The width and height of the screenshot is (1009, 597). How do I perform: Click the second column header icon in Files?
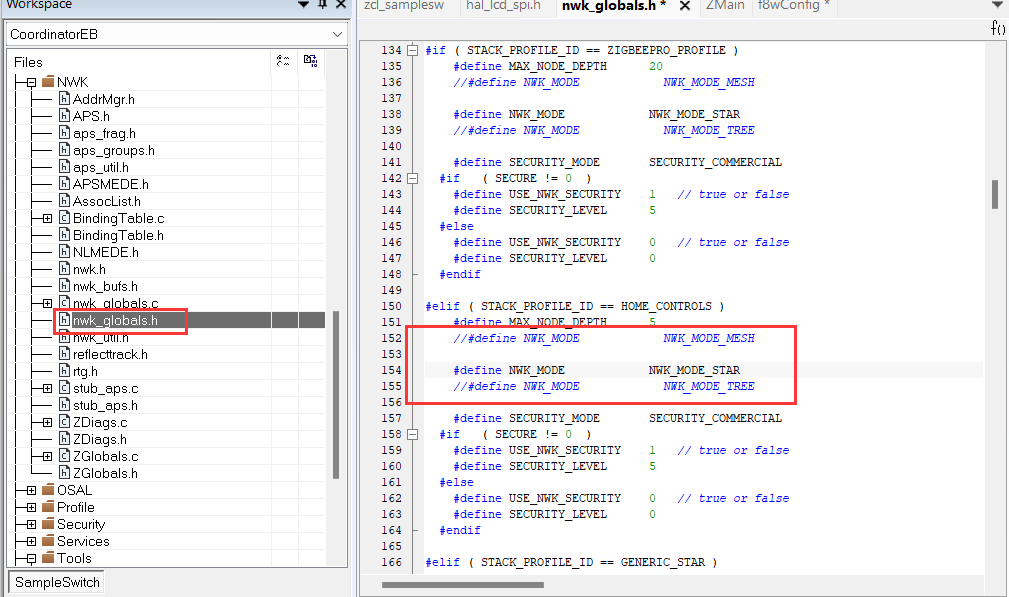[311, 61]
